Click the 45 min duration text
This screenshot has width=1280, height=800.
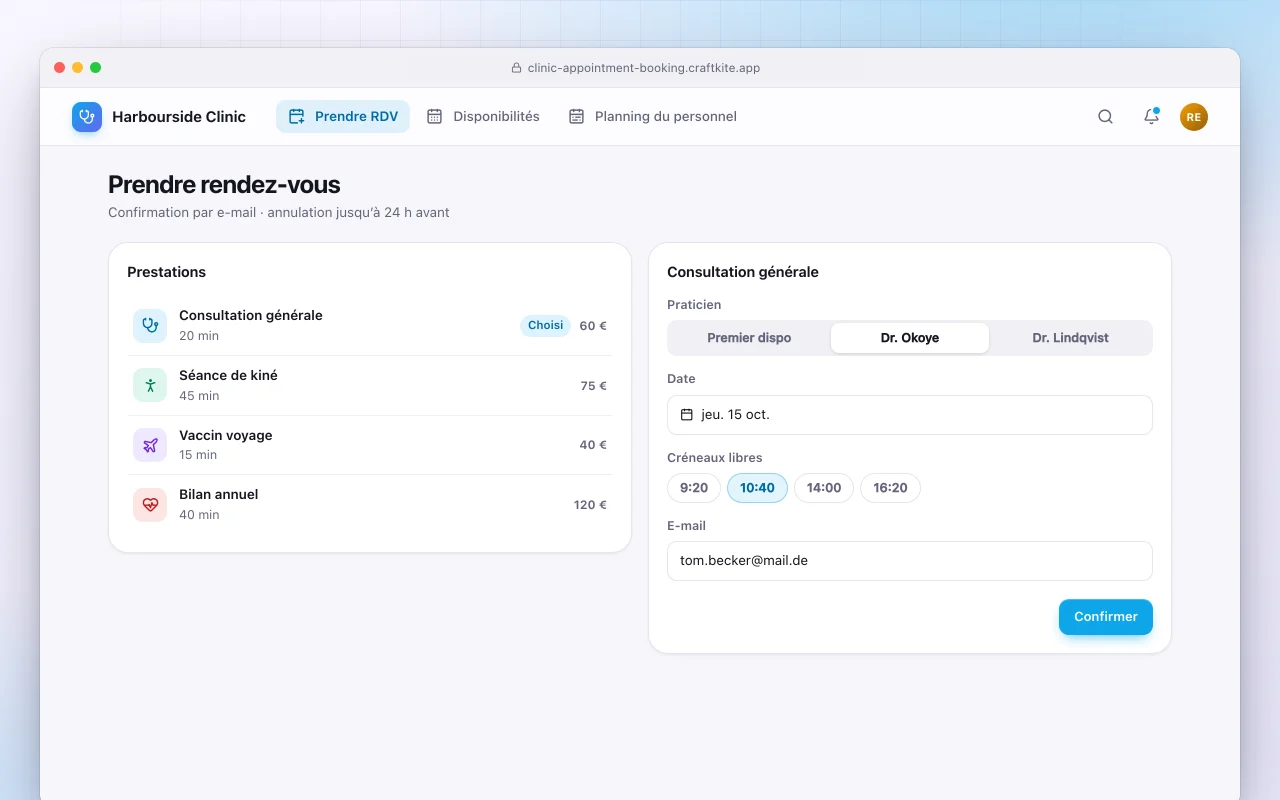click(199, 396)
